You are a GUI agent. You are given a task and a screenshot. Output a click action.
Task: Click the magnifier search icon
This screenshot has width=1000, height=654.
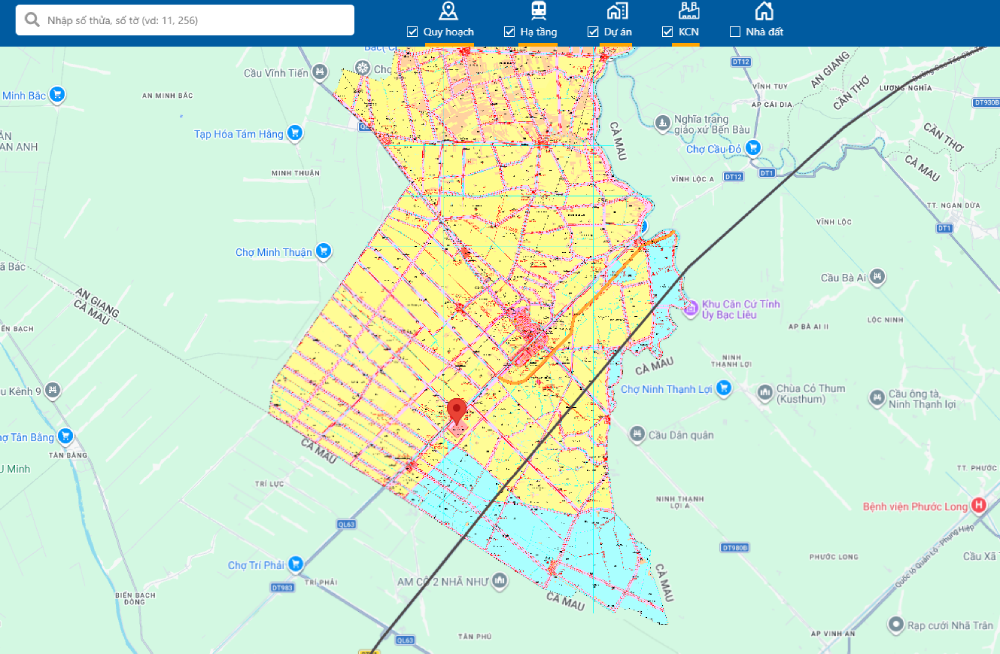pyautogui.click(x=33, y=20)
